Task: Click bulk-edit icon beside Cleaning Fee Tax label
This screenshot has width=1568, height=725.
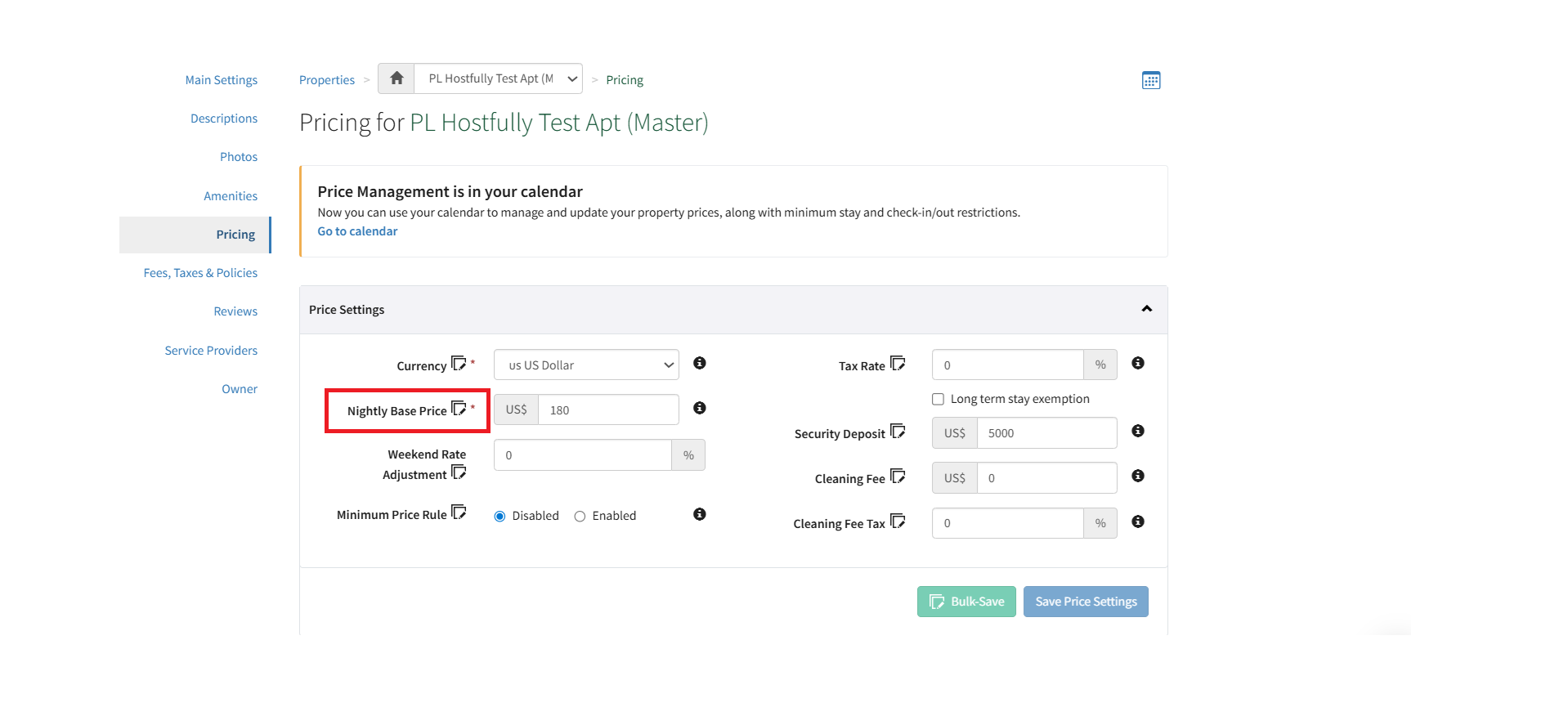Action: coord(898,521)
